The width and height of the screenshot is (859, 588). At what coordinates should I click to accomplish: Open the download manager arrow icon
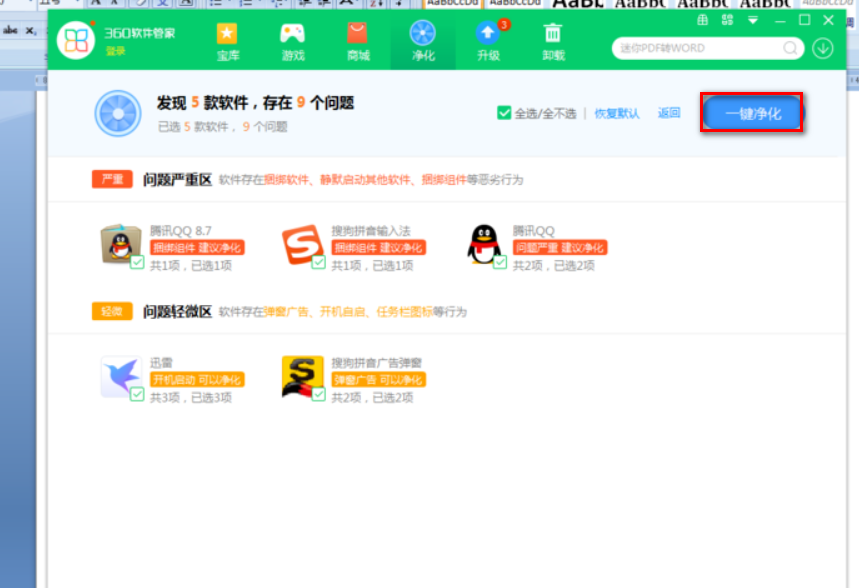[x=823, y=48]
